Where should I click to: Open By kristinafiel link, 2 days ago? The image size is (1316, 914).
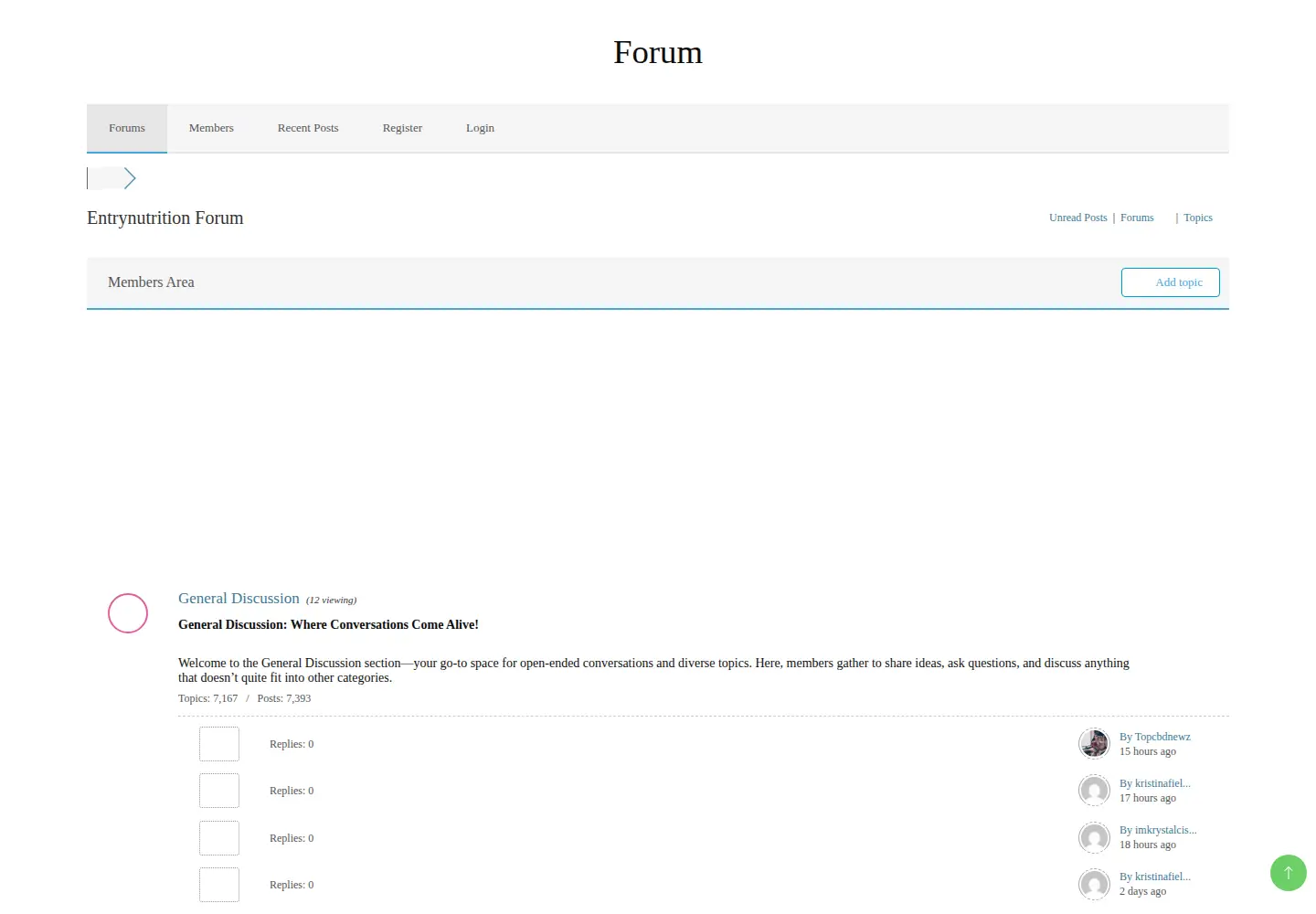coord(1155,877)
